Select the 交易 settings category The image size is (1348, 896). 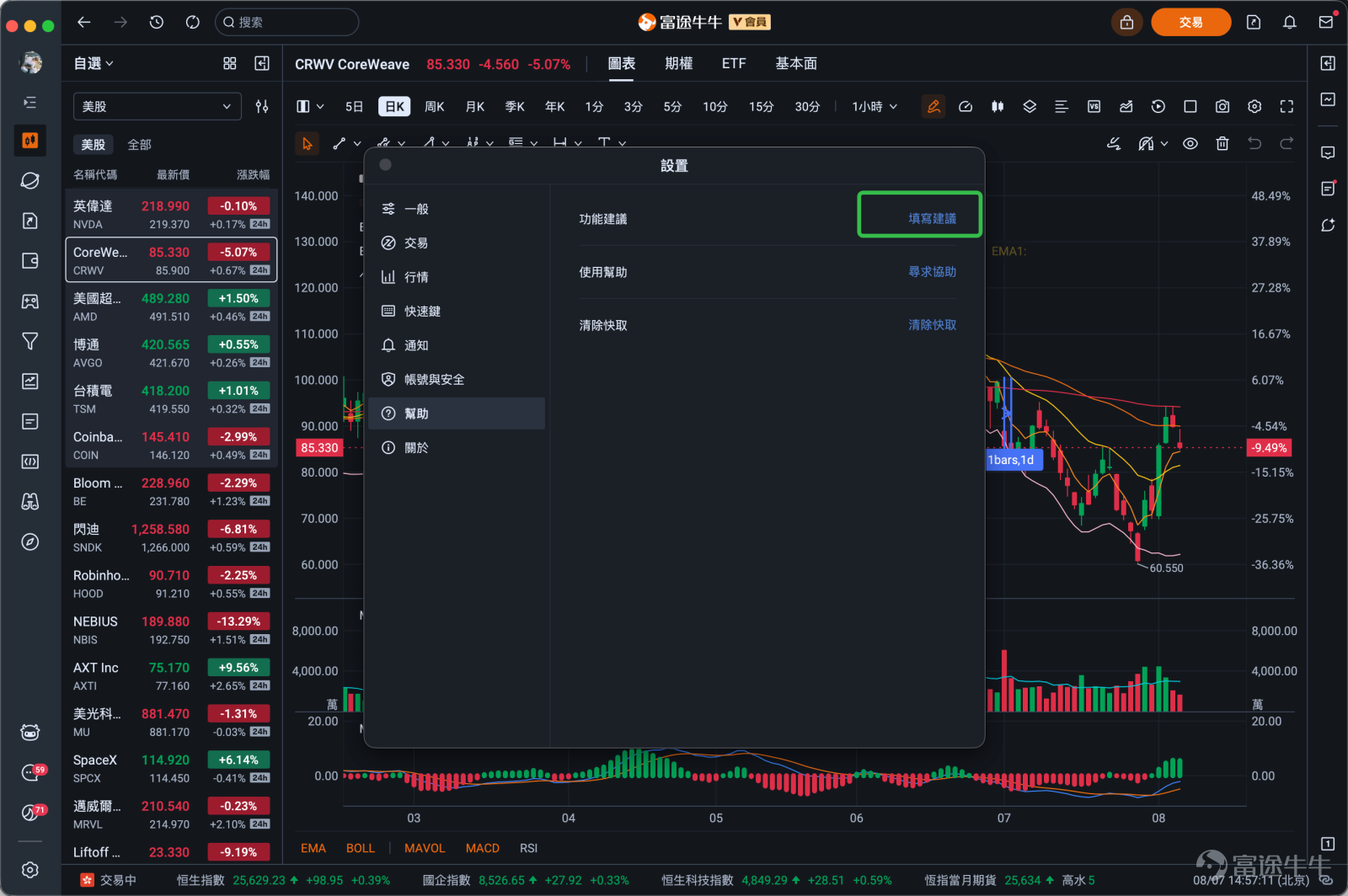coord(457,243)
